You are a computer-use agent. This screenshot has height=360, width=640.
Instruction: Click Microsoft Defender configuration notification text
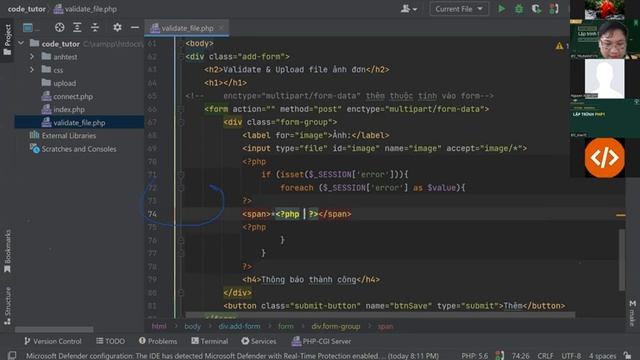(232, 356)
